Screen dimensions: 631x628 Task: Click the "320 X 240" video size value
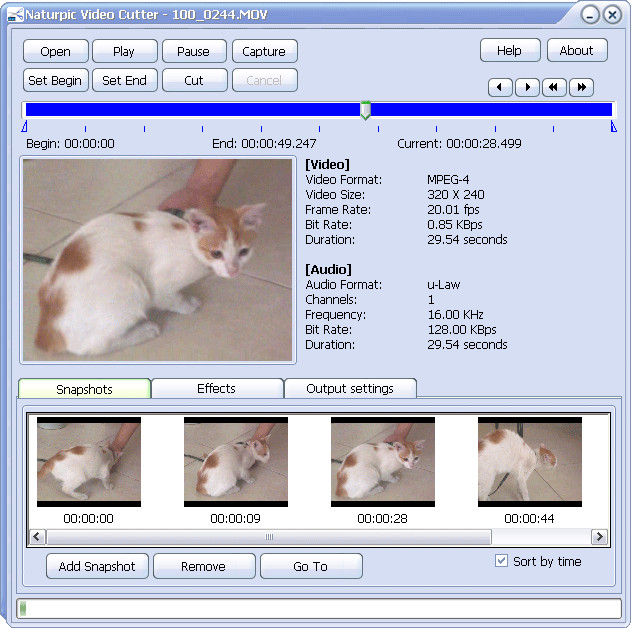tap(456, 195)
